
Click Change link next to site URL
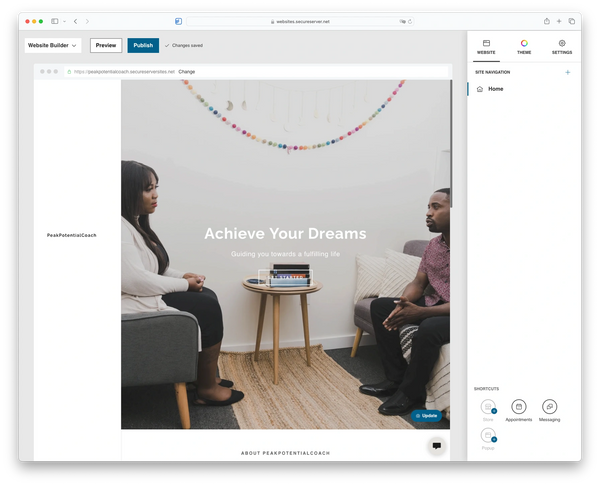coord(187,72)
